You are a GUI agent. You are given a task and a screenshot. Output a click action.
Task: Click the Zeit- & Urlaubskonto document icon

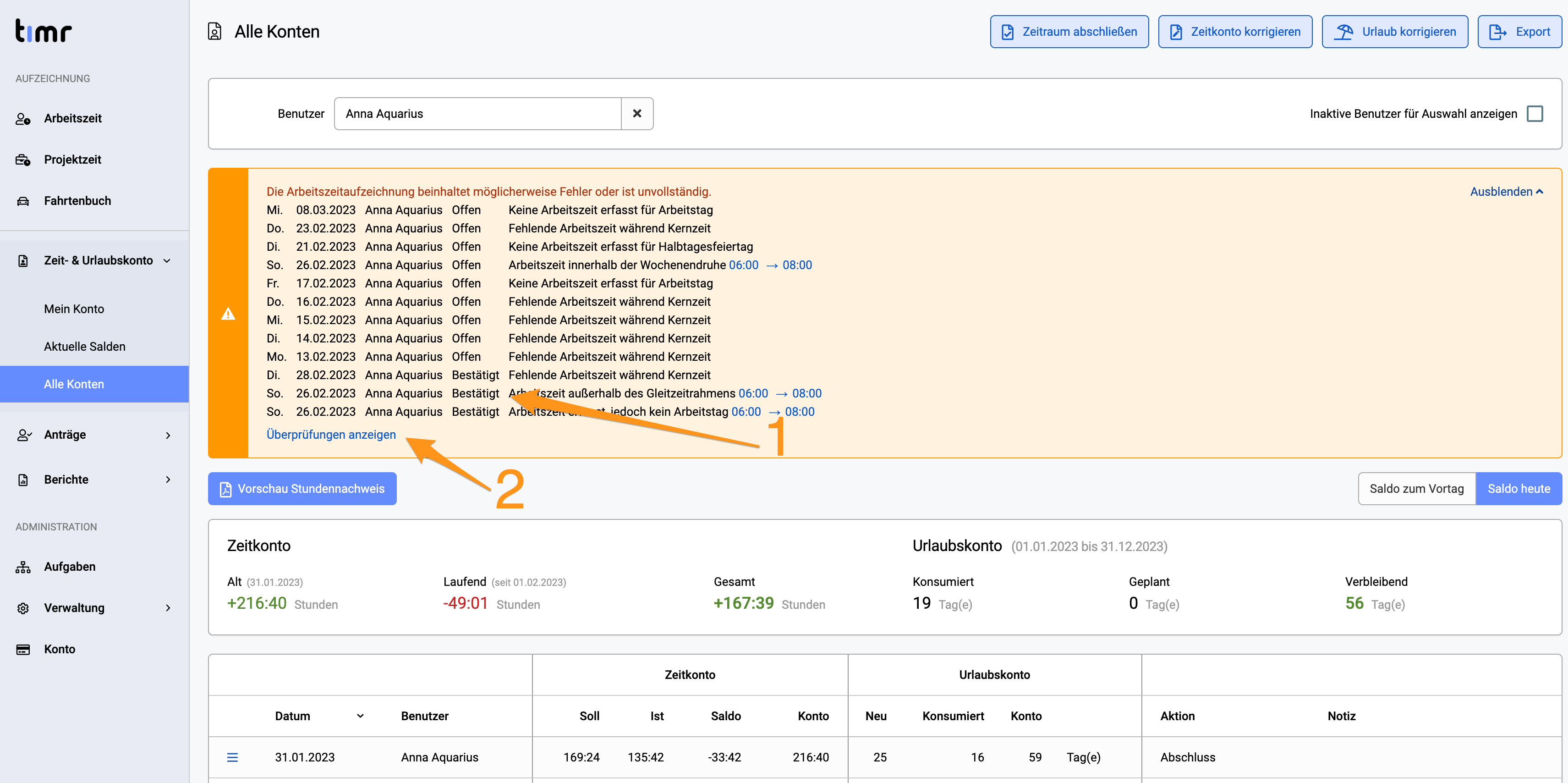(x=23, y=260)
